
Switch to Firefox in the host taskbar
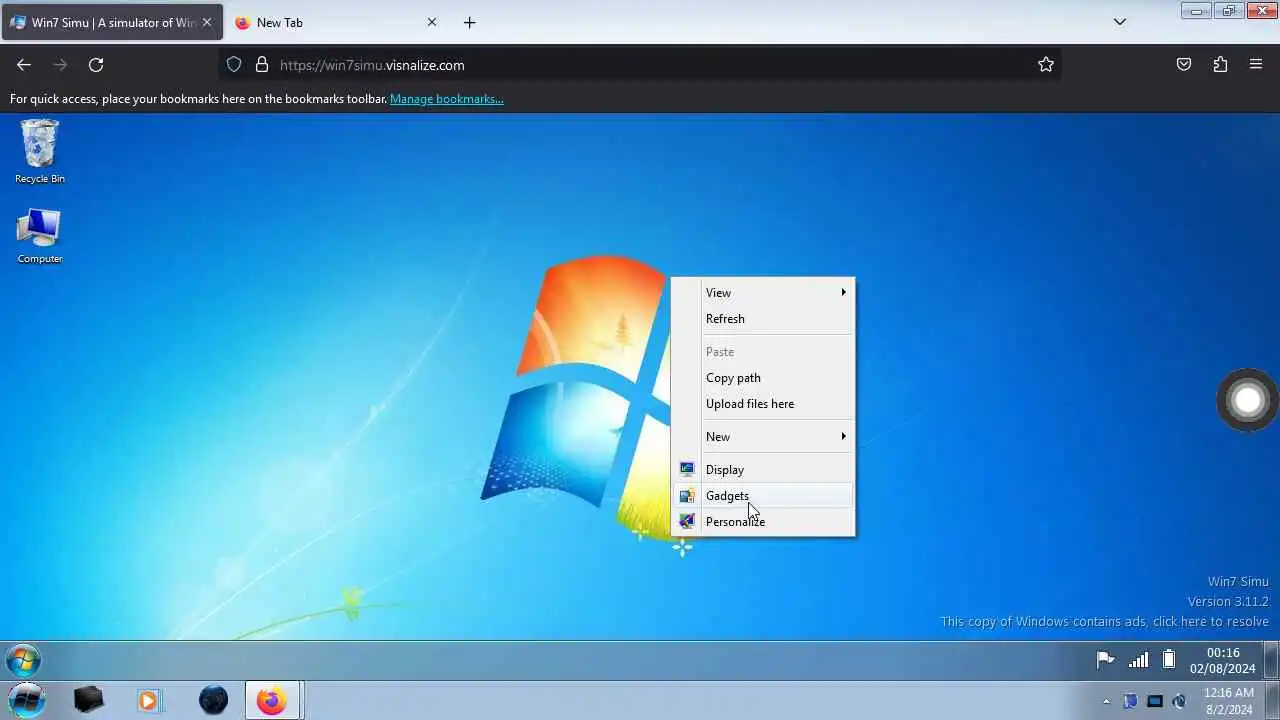[271, 700]
